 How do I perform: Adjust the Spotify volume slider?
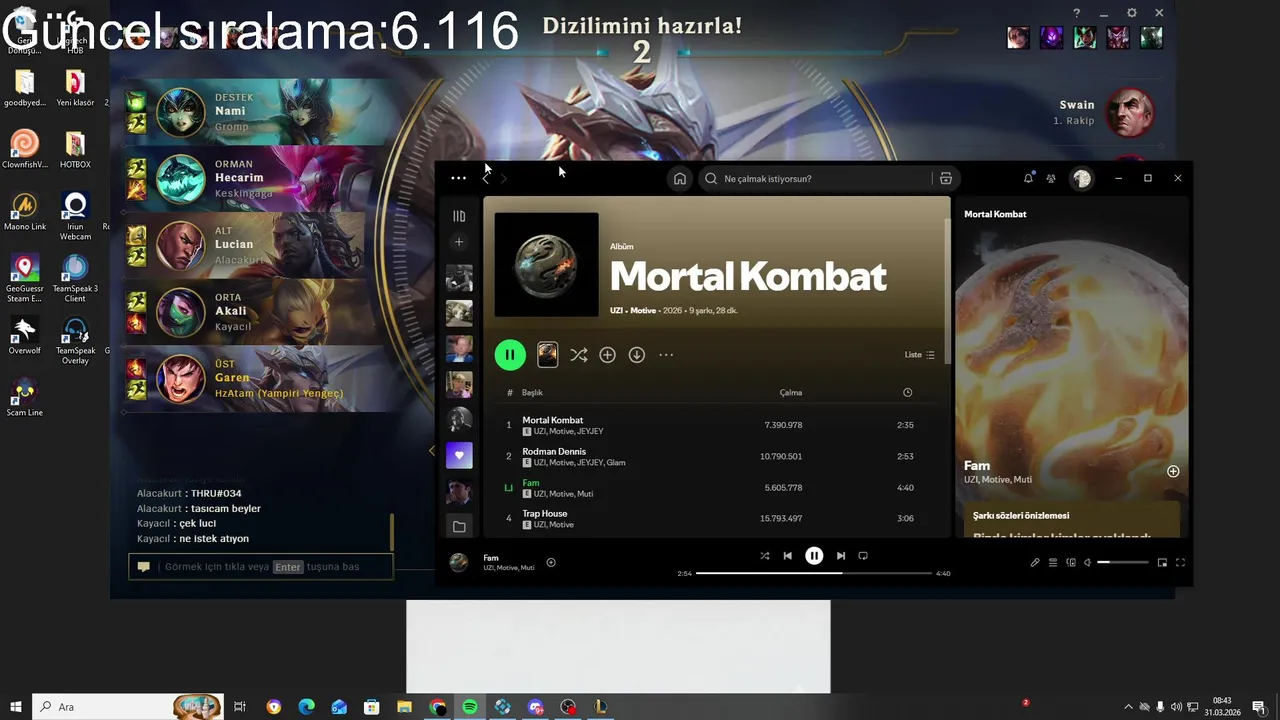pyautogui.click(x=1124, y=562)
